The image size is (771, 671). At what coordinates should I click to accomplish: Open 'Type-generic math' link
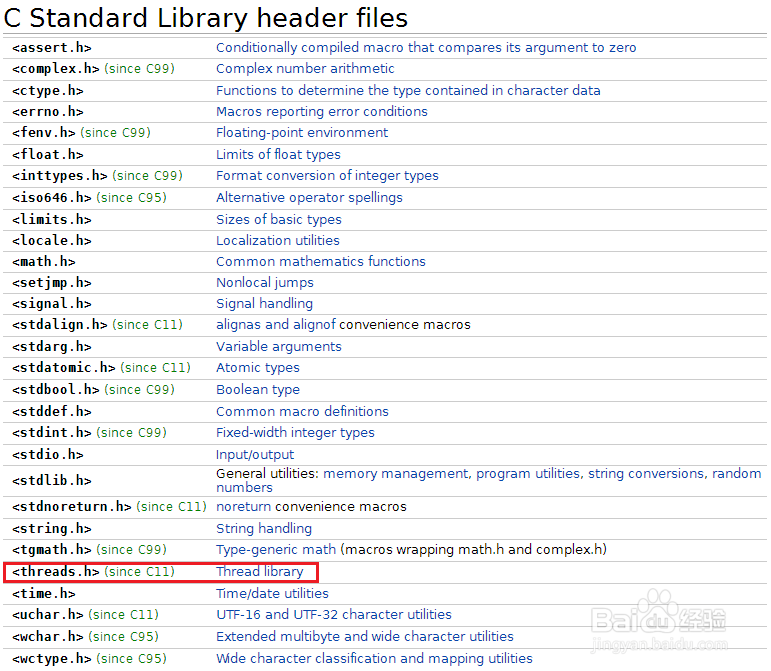pos(276,550)
